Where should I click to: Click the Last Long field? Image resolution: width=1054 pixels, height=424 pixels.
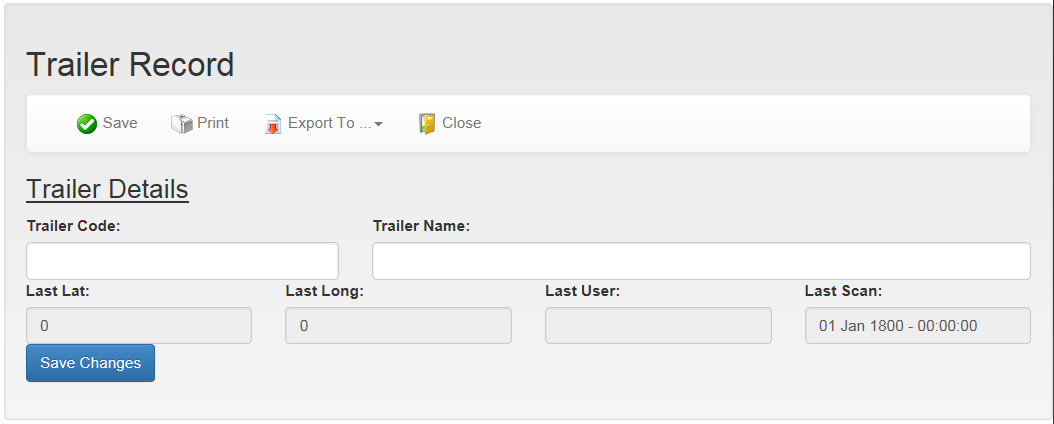point(399,326)
